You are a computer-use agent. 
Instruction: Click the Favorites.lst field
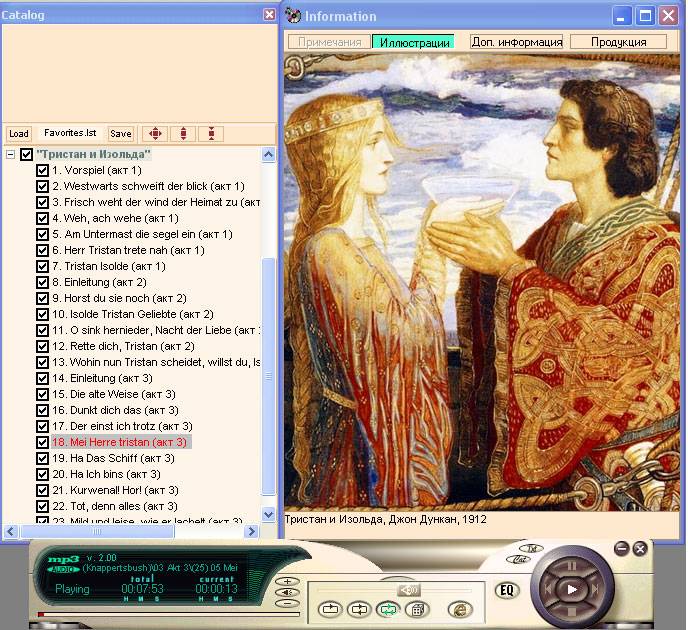(x=70, y=133)
